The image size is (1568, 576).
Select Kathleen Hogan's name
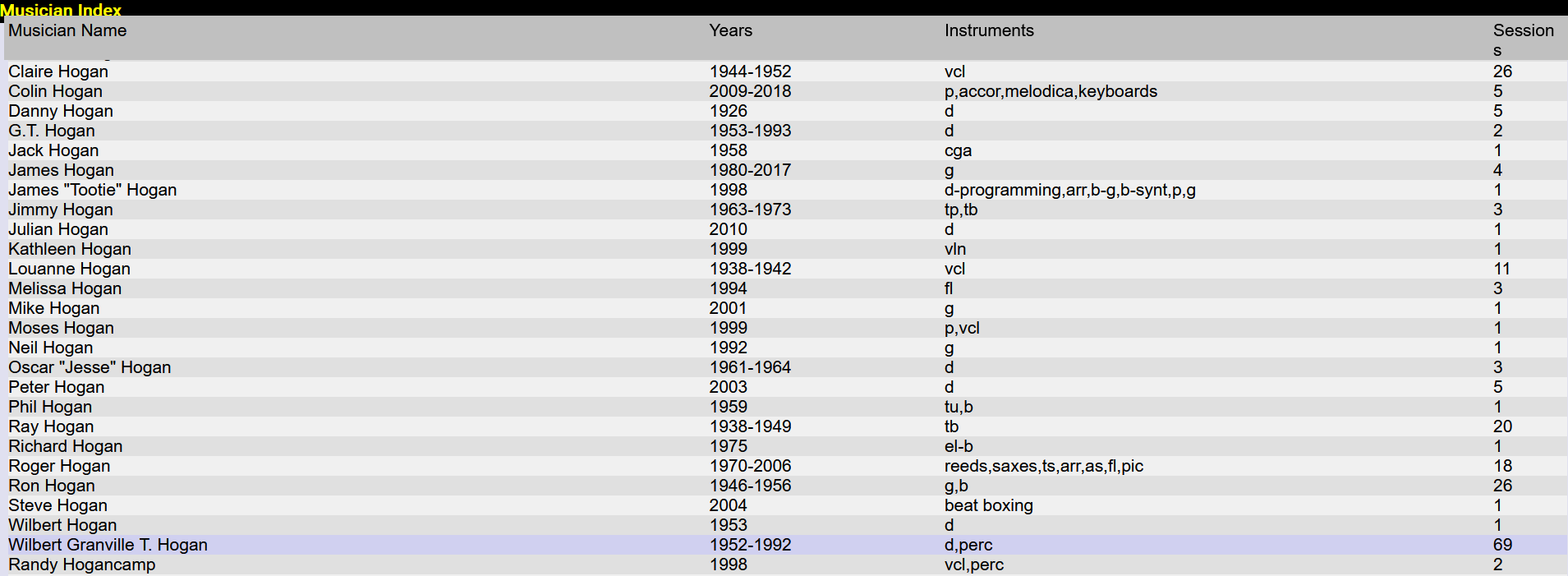[70, 249]
